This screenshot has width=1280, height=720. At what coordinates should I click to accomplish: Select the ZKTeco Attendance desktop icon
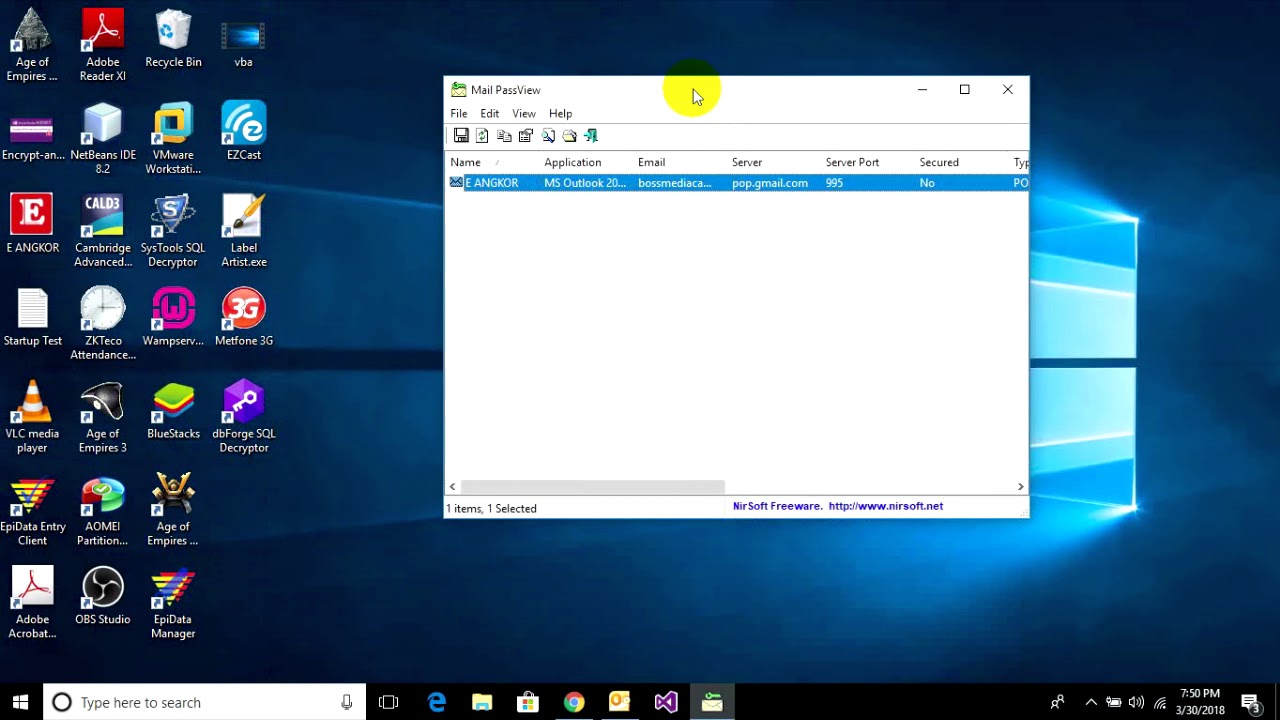coord(103,324)
